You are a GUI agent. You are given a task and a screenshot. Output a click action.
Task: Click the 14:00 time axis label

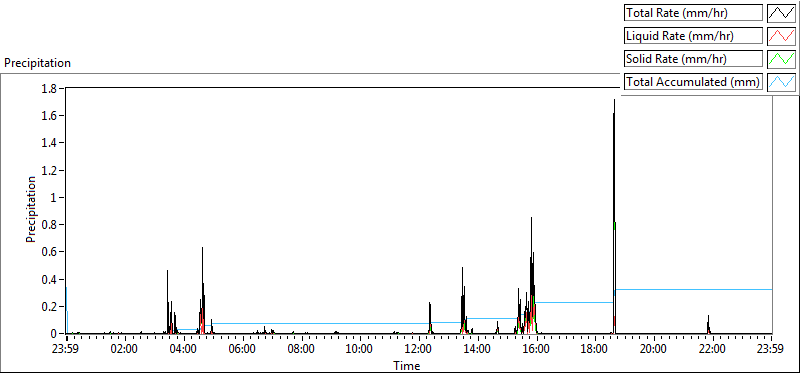[x=478, y=350]
